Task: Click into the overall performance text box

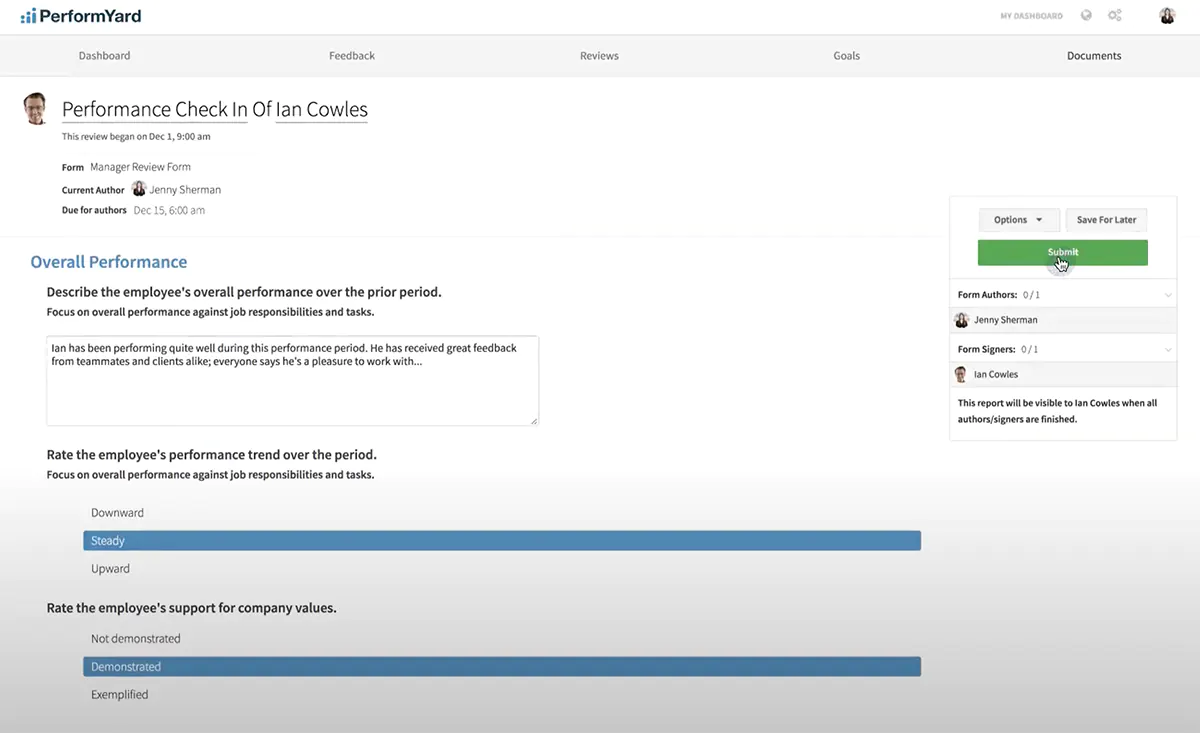Action: point(292,380)
